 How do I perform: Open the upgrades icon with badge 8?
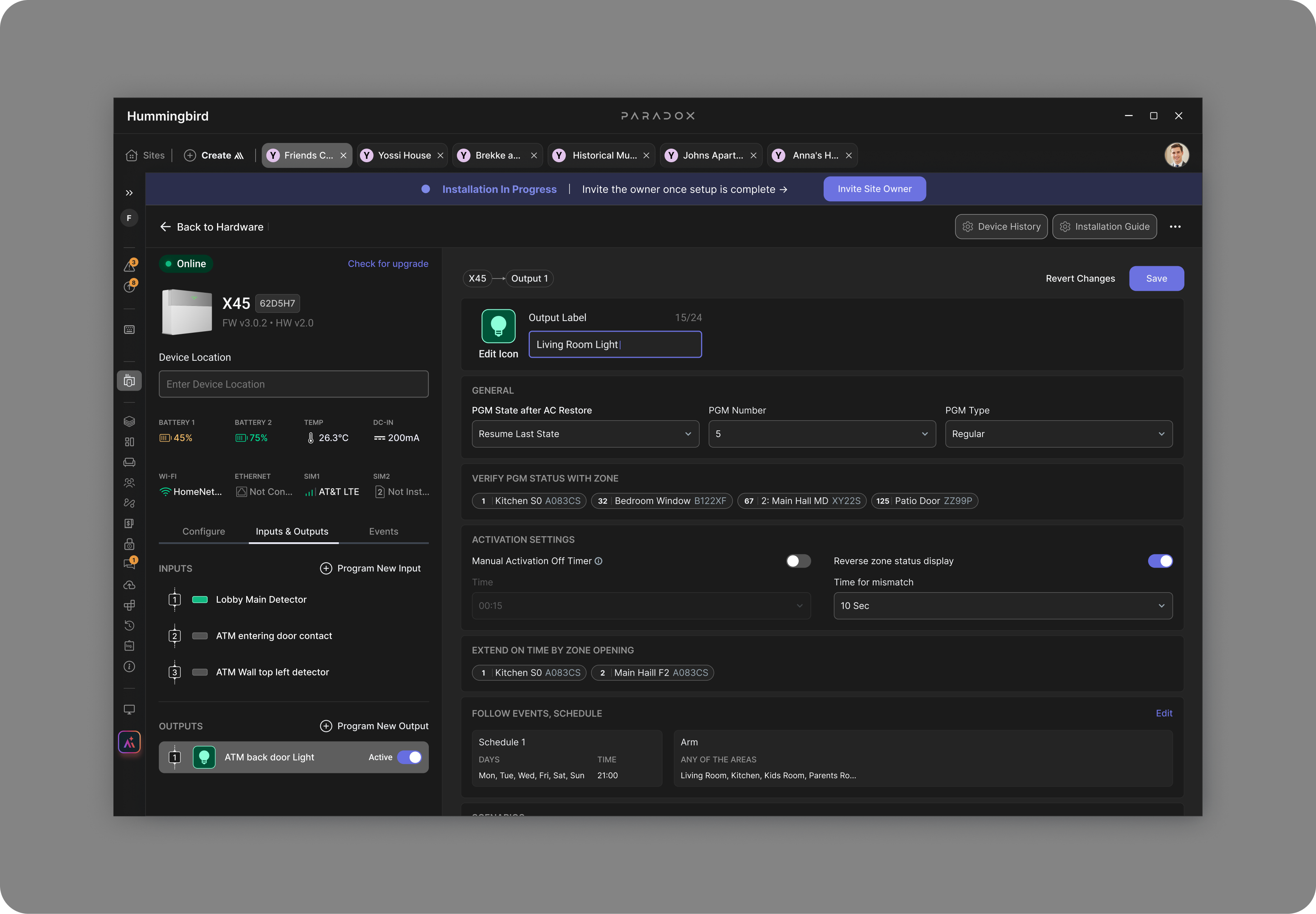point(130,286)
